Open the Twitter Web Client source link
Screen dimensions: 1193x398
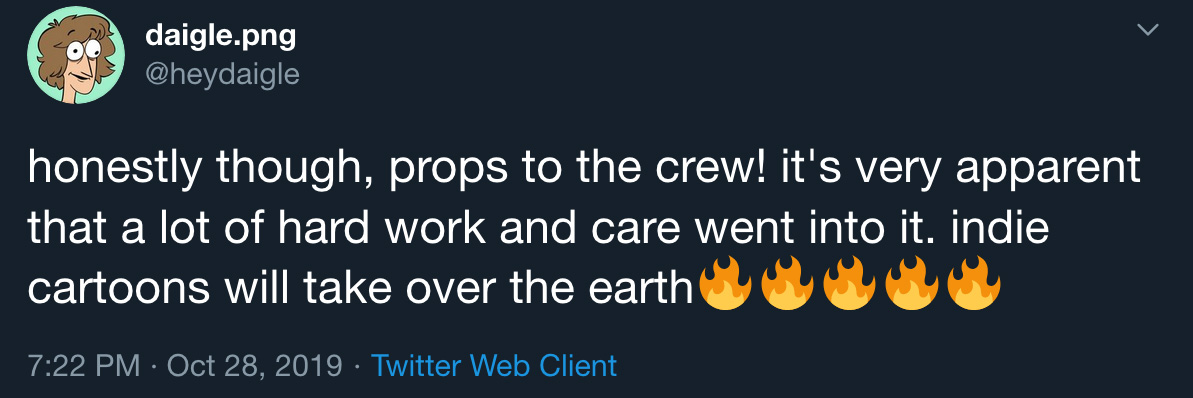pyautogui.click(x=494, y=367)
